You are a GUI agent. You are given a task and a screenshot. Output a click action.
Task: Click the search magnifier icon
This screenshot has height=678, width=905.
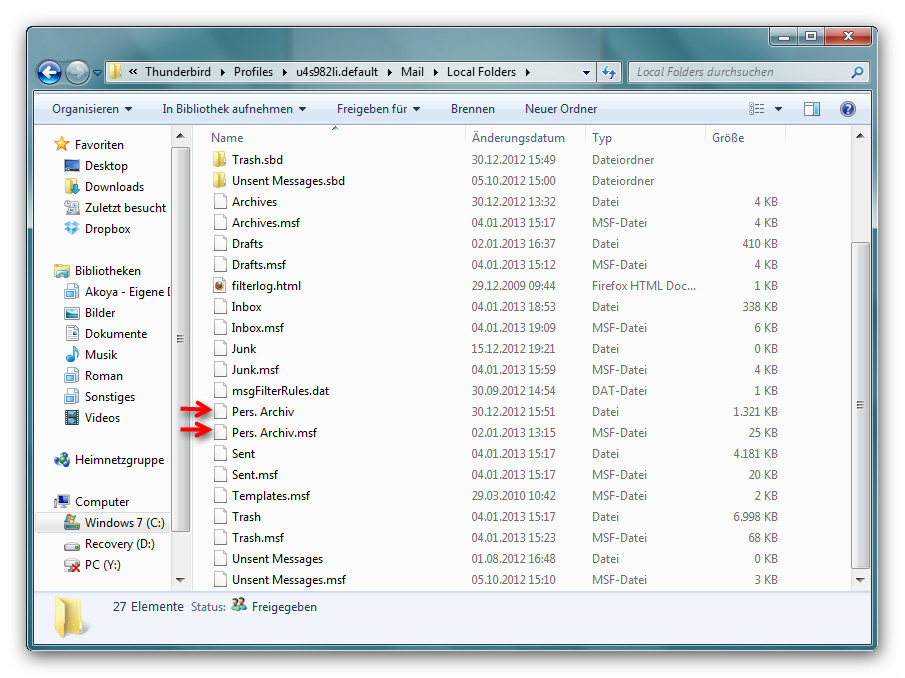pos(857,72)
